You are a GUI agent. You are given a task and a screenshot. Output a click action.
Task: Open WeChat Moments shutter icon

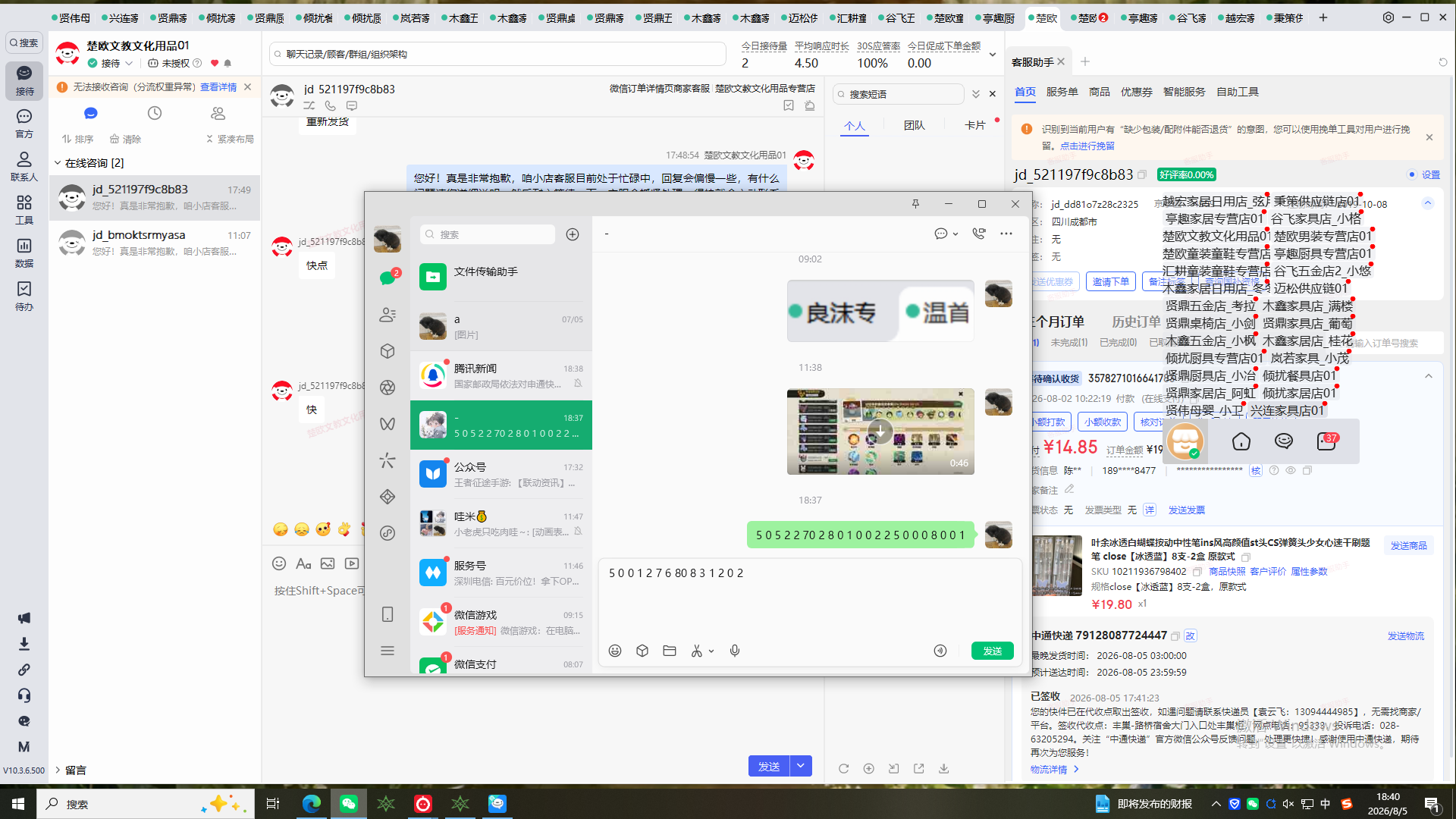tap(388, 388)
